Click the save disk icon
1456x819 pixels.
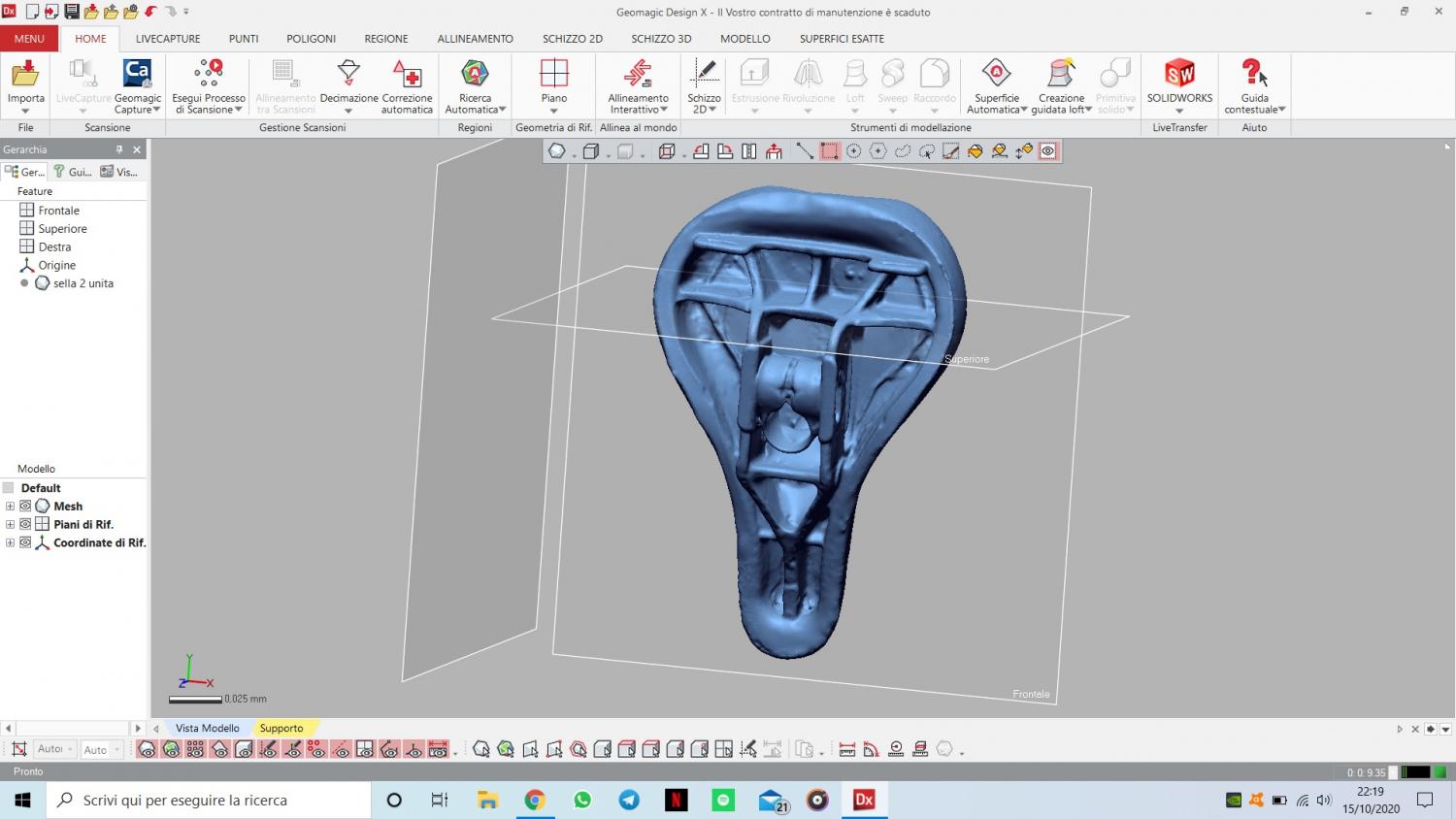72,12
